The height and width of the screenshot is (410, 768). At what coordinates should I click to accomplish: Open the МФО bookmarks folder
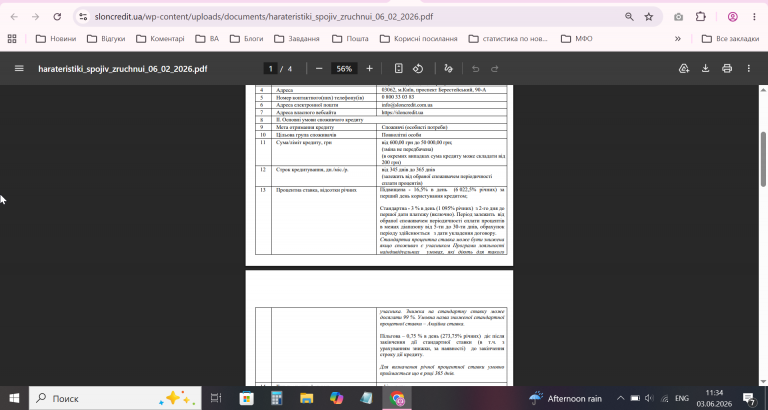[576, 39]
